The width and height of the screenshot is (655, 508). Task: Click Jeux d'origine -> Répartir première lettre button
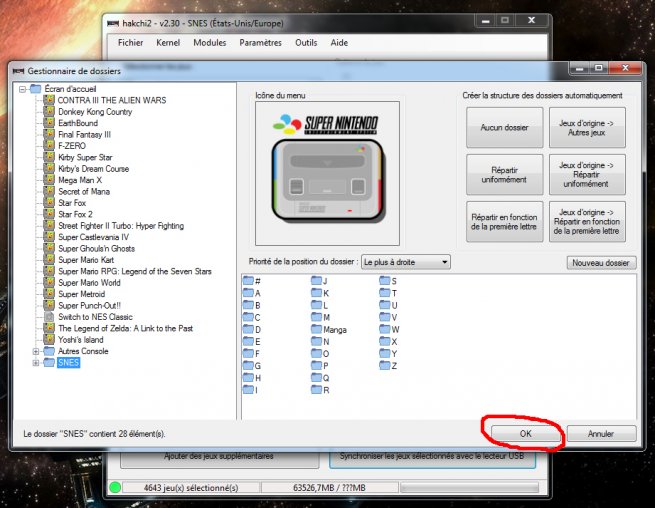pos(587,222)
